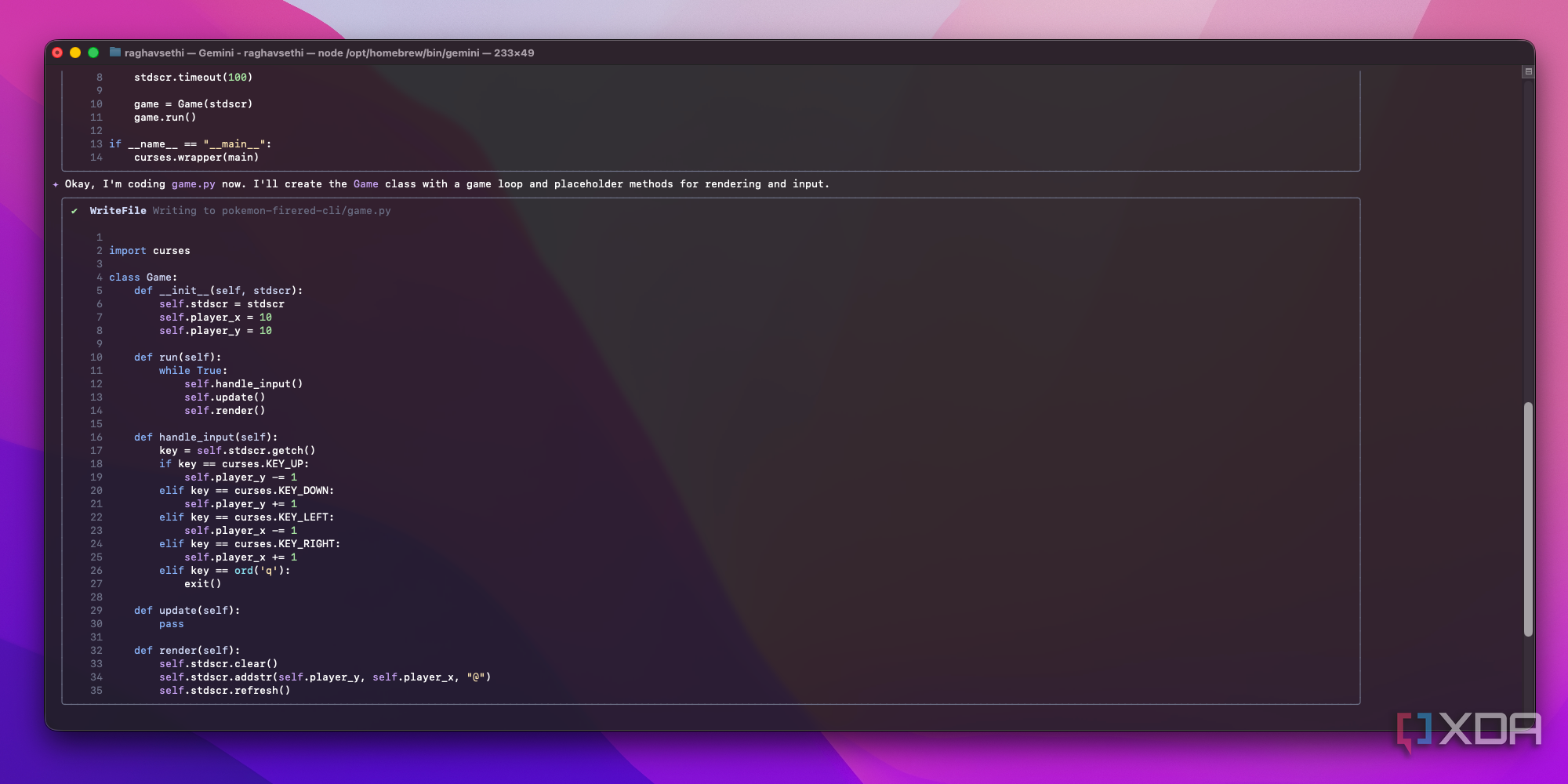Image resolution: width=1568 pixels, height=784 pixels.
Task: Click the line 'def update(self):'
Action: pyautogui.click(x=187, y=611)
